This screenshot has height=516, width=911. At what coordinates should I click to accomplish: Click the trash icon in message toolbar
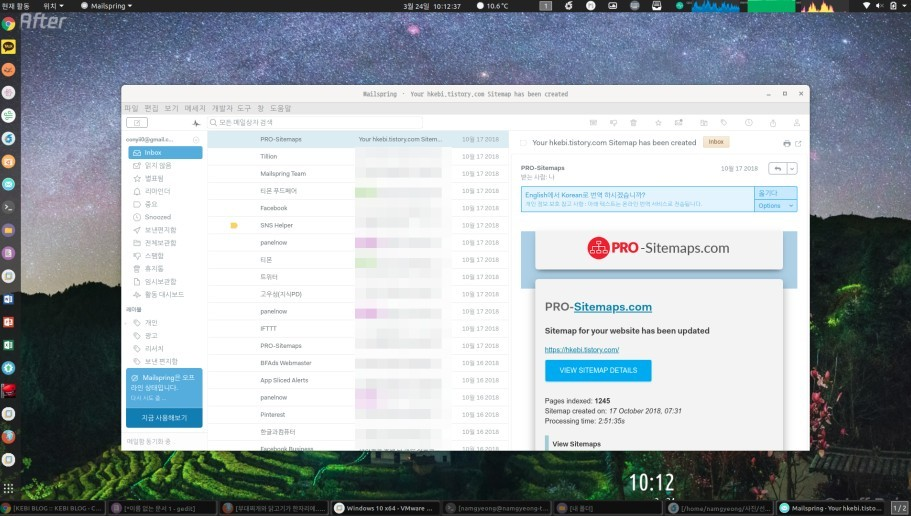[633, 123]
